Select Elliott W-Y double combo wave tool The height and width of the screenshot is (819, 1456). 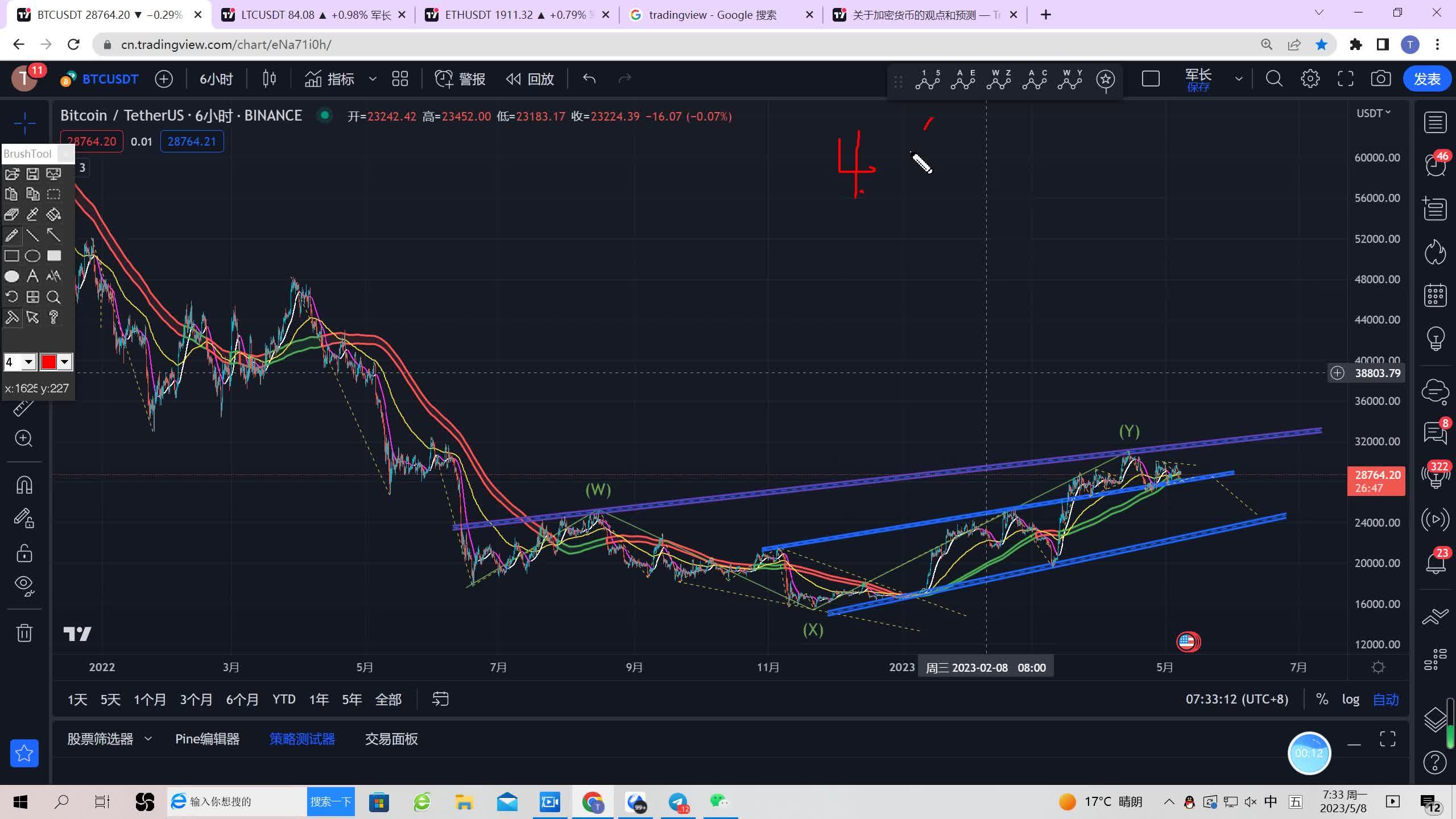1070,80
